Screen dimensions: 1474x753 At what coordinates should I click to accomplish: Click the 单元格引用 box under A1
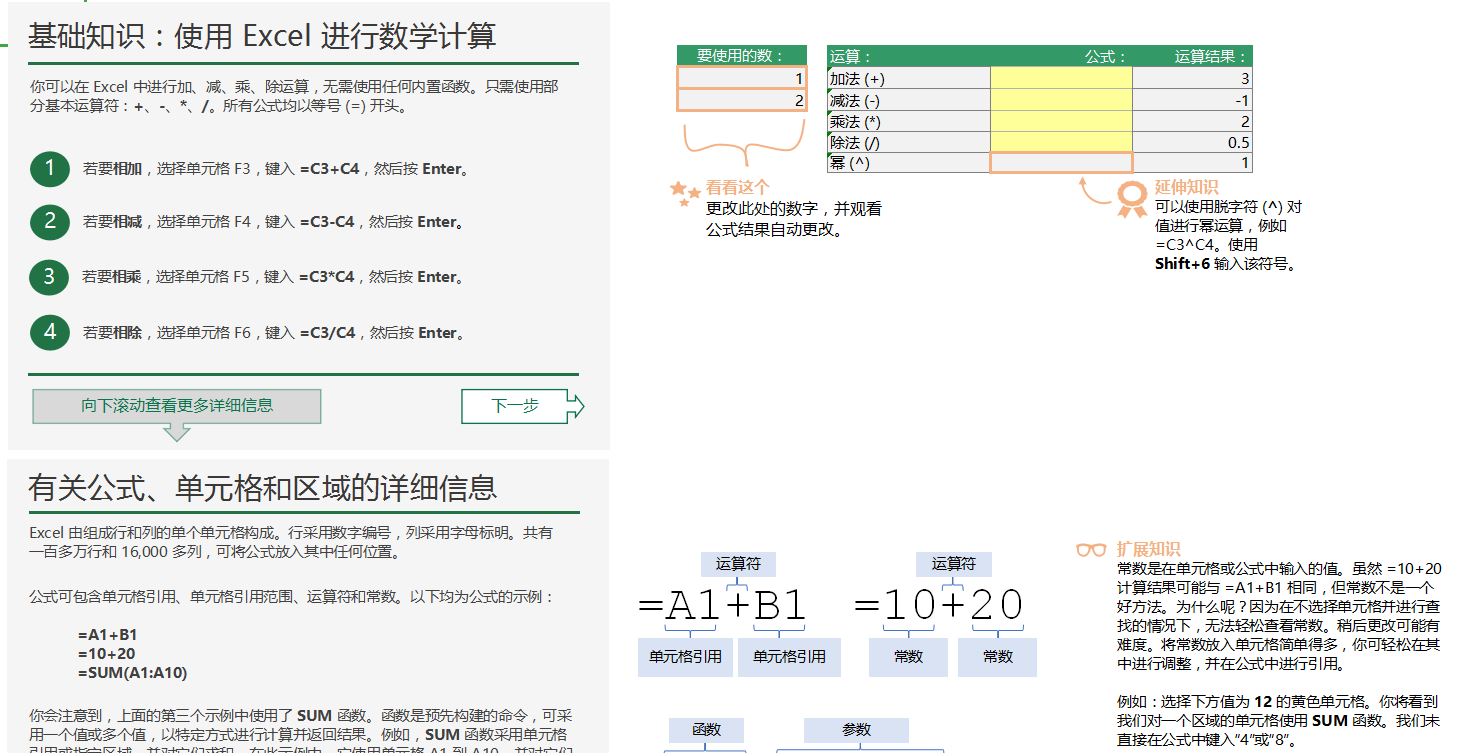(685, 657)
